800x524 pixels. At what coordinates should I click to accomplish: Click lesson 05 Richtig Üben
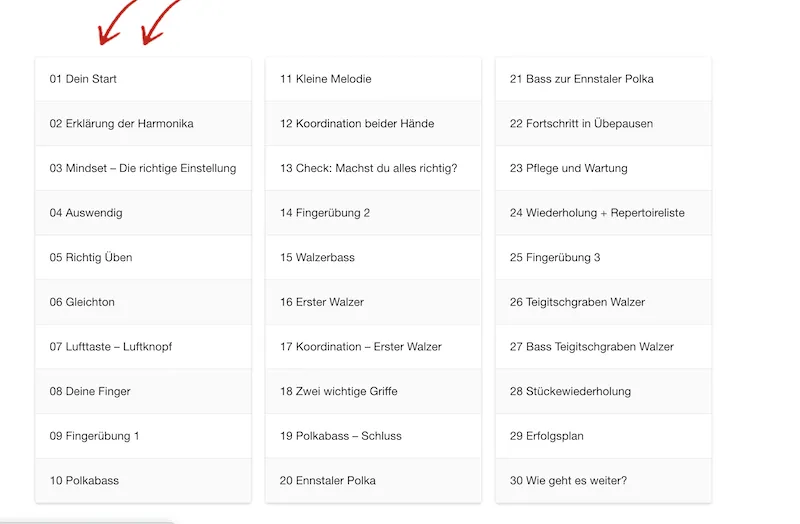click(x=143, y=258)
